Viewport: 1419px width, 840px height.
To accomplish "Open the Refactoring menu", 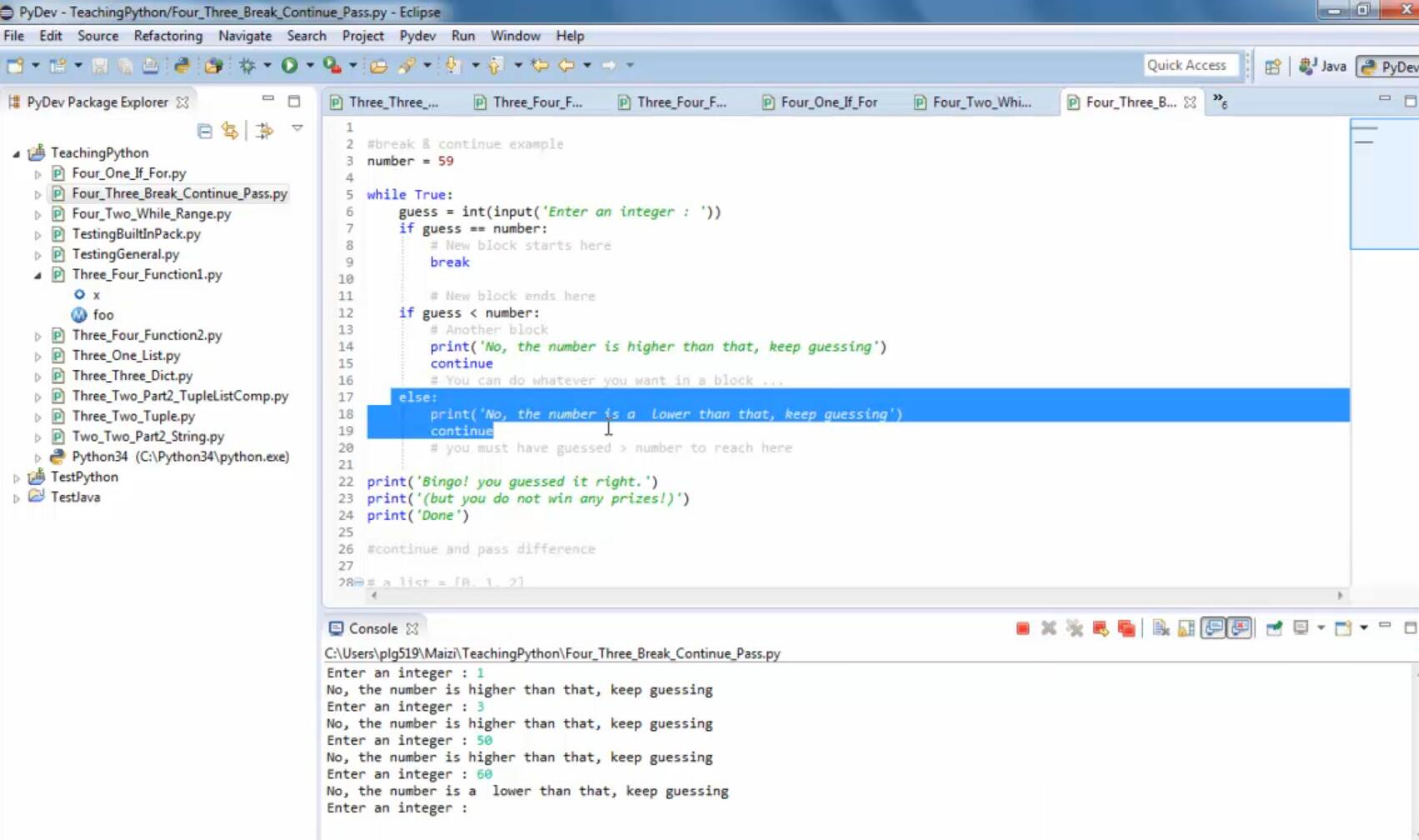I will coord(168,36).
